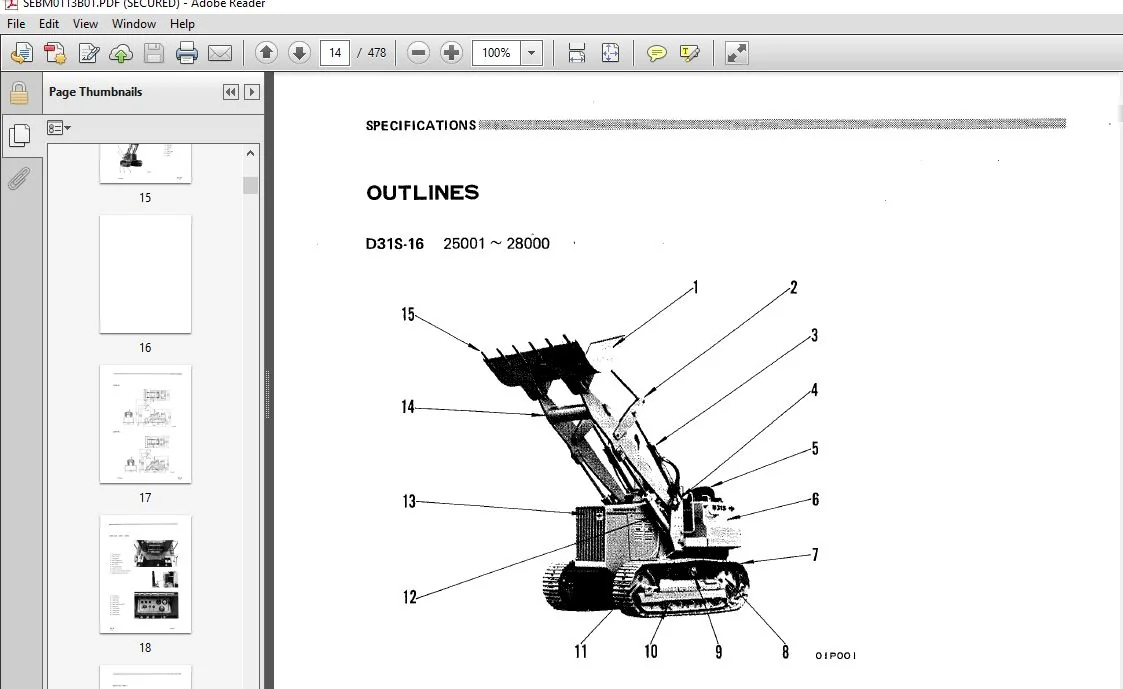Screen dimensions: 1123x689
Task: Select blank page 16 thumbnail
Action: click(x=145, y=274)
